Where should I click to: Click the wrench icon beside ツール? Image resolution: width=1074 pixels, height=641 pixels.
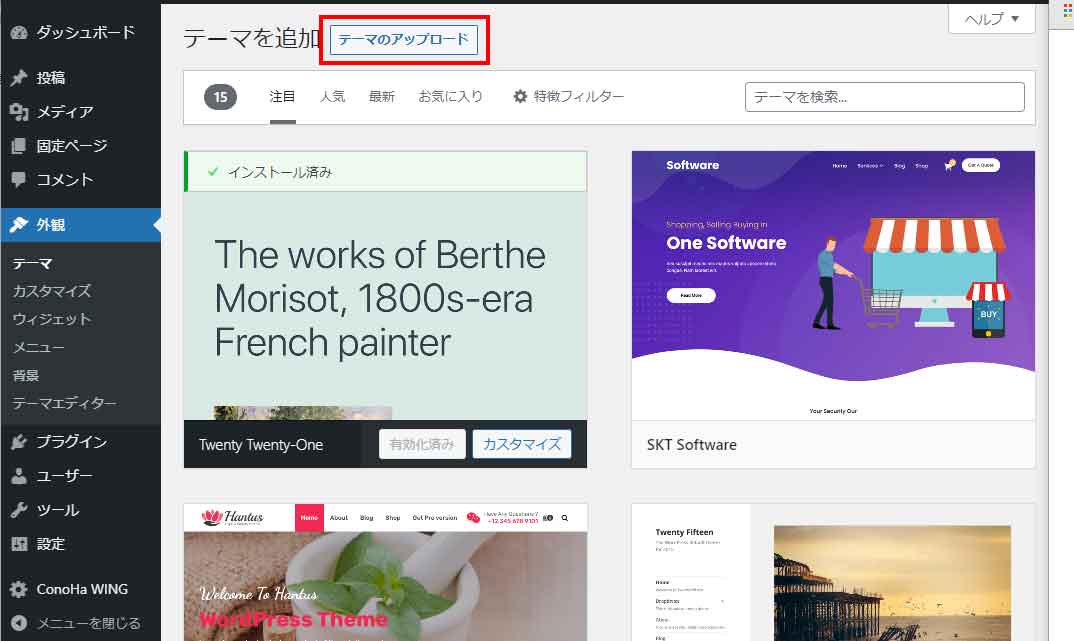(x=19, y=510)
